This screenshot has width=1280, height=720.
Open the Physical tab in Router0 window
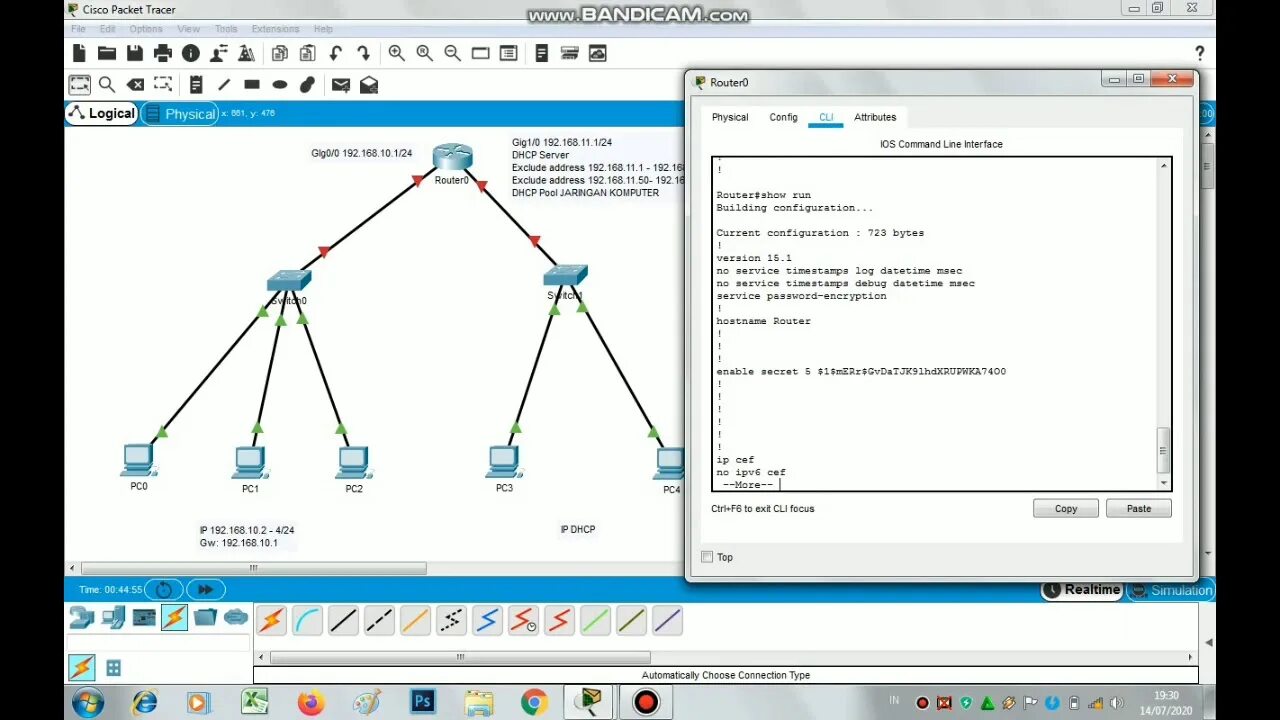(x=730, y=117)
